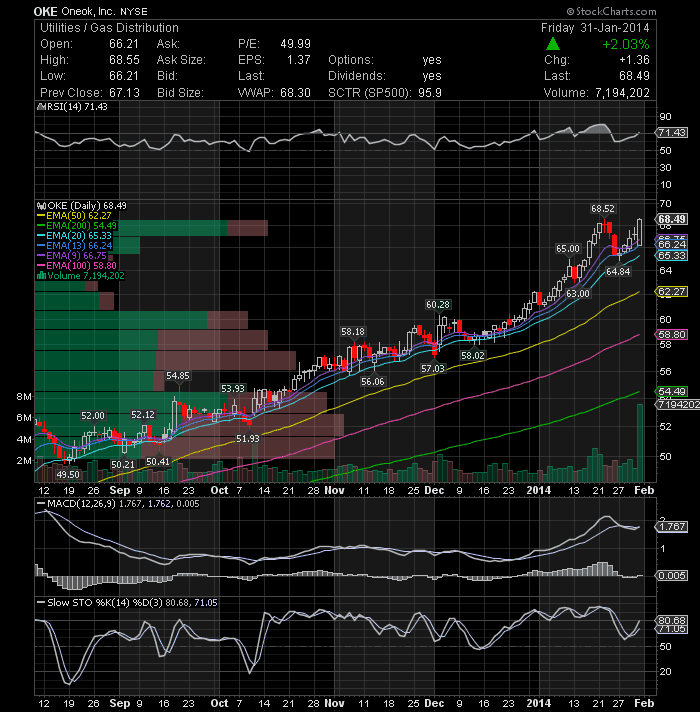Click the 63.00 price annotation
Screen dimensions: 700x712
(x=577, y=294)
